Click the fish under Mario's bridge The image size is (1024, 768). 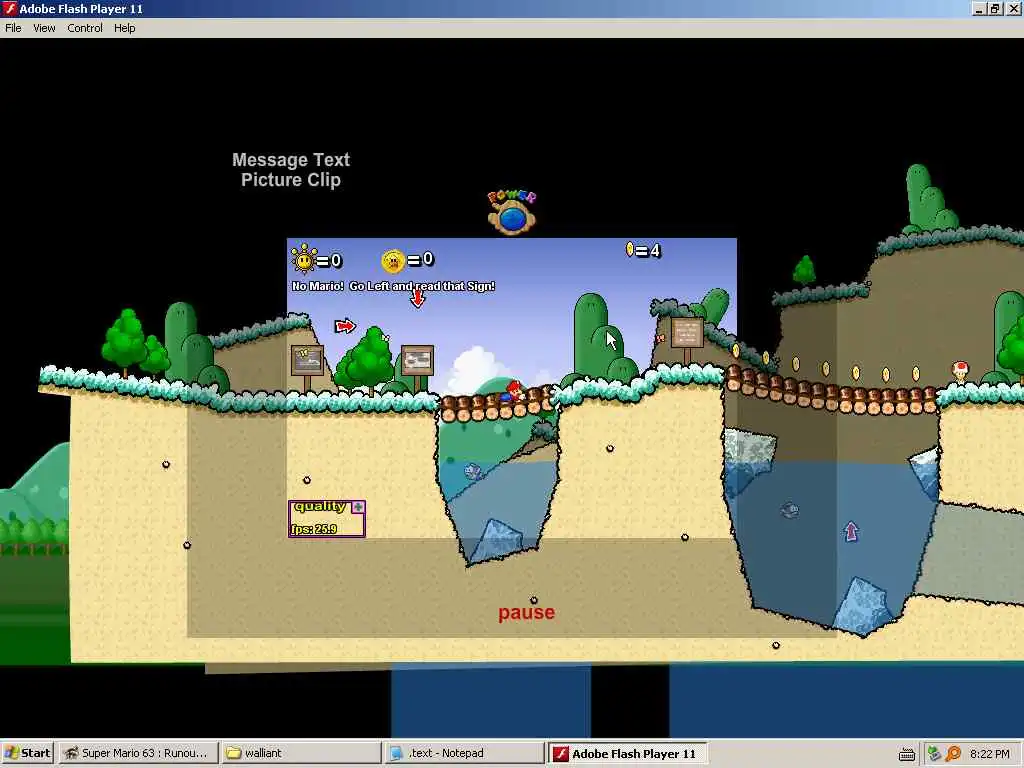(x=474, y=471)
